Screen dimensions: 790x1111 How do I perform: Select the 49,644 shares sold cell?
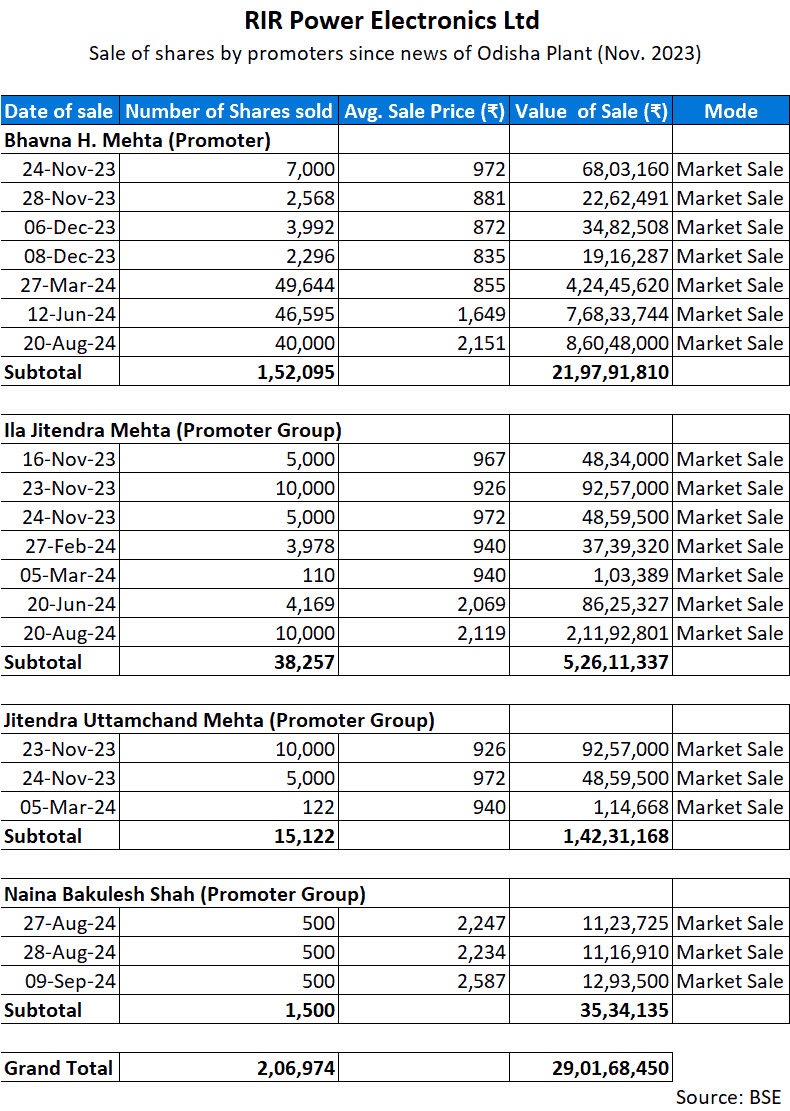[304, 285]
